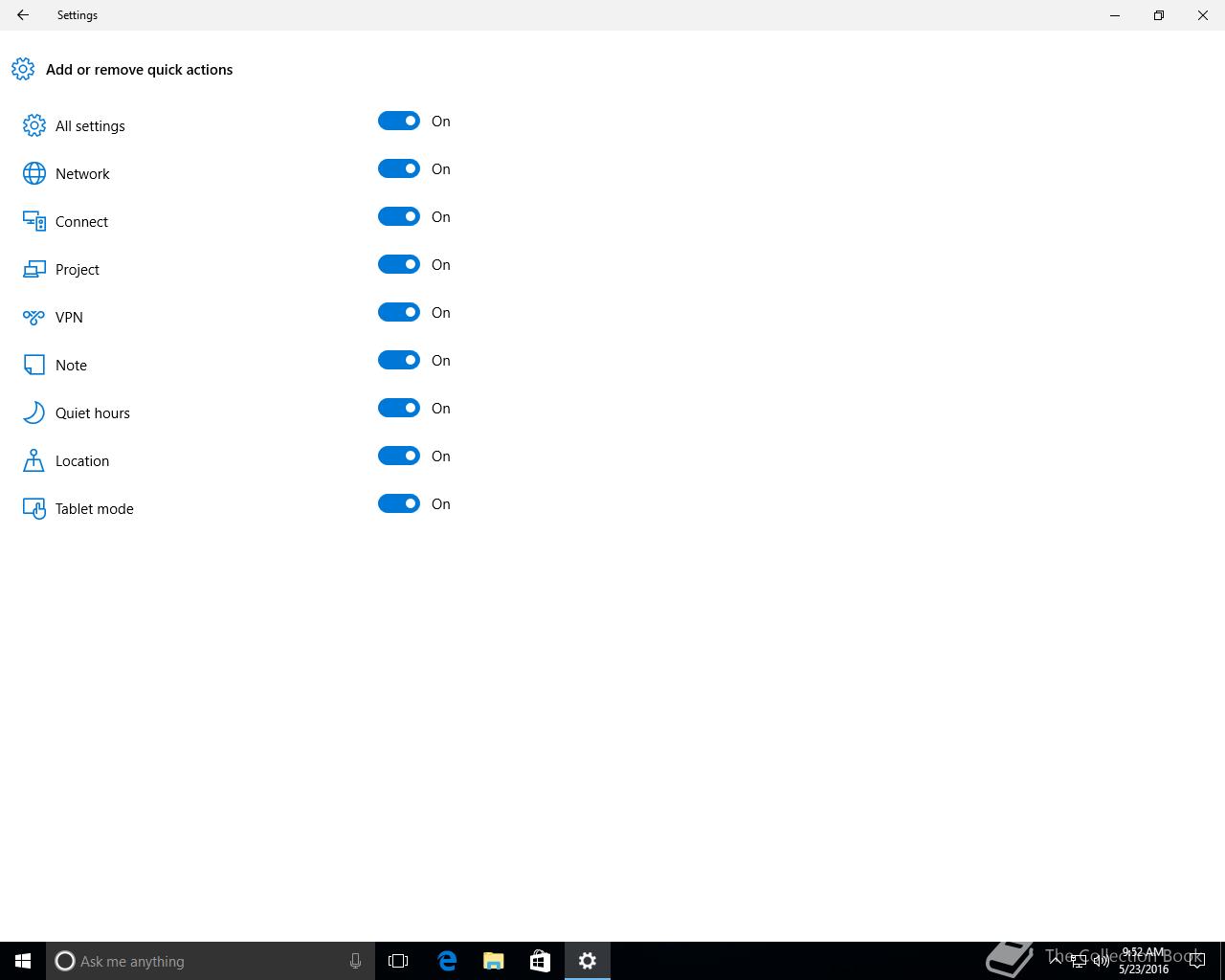
Task: Click the Connect label
Action: coord(81,222)
